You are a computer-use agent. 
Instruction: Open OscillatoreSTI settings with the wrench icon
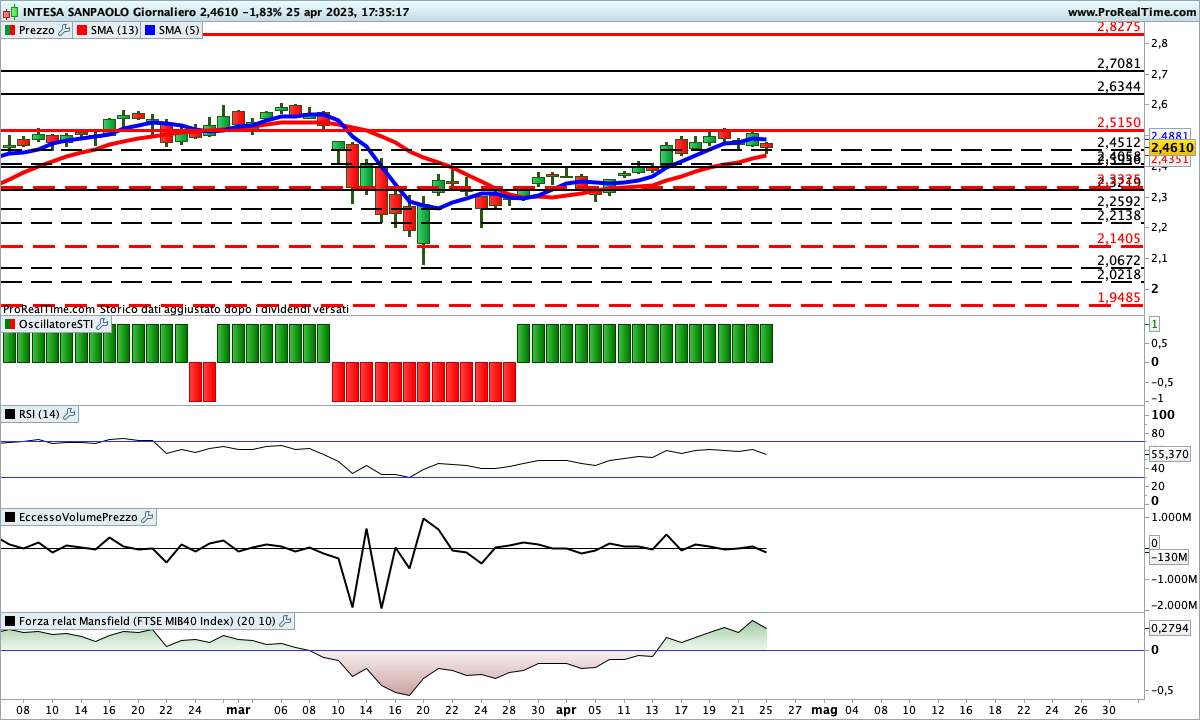coord(102,324)
